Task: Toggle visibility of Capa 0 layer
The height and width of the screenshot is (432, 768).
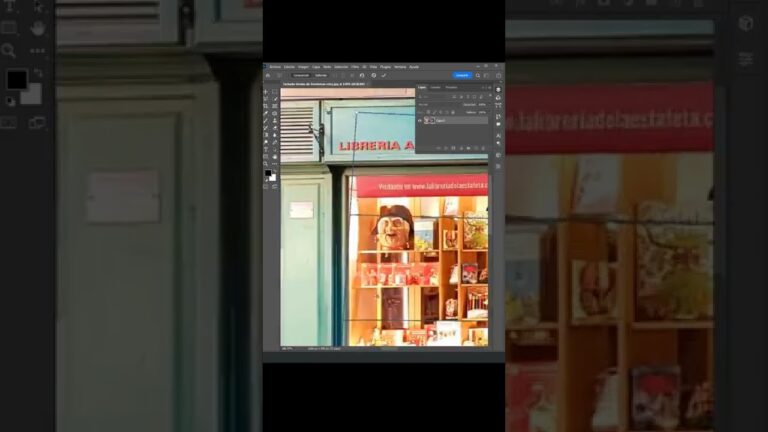Action: [420, 120]
